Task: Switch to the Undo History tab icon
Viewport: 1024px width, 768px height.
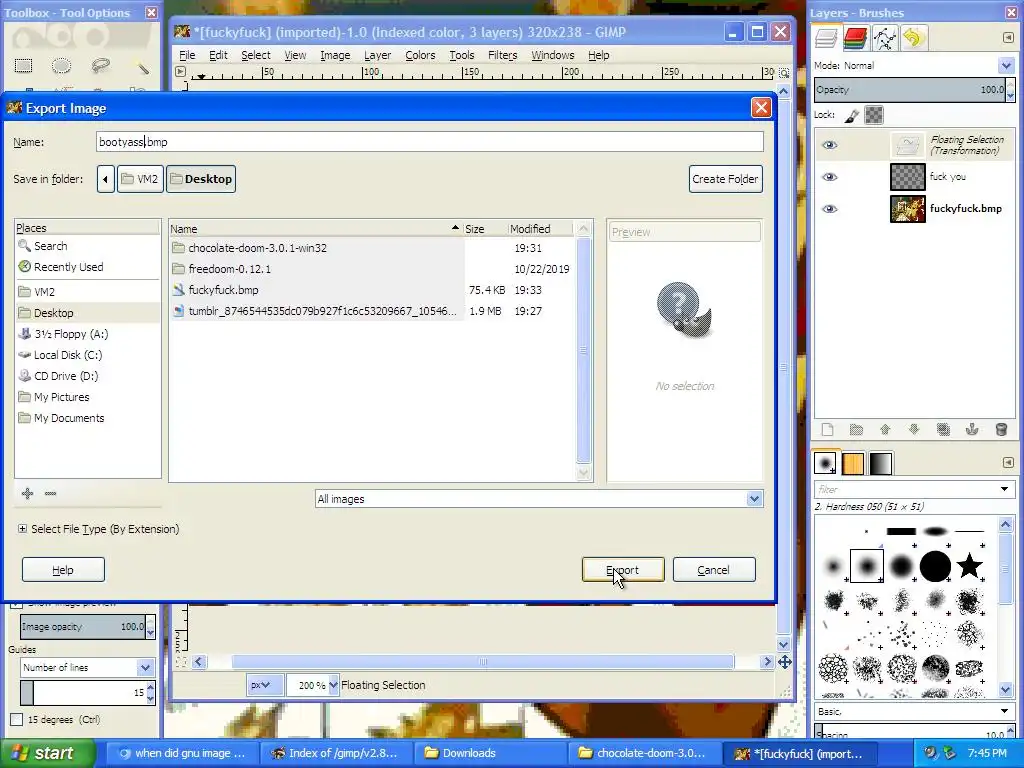Action: point(913,39)
